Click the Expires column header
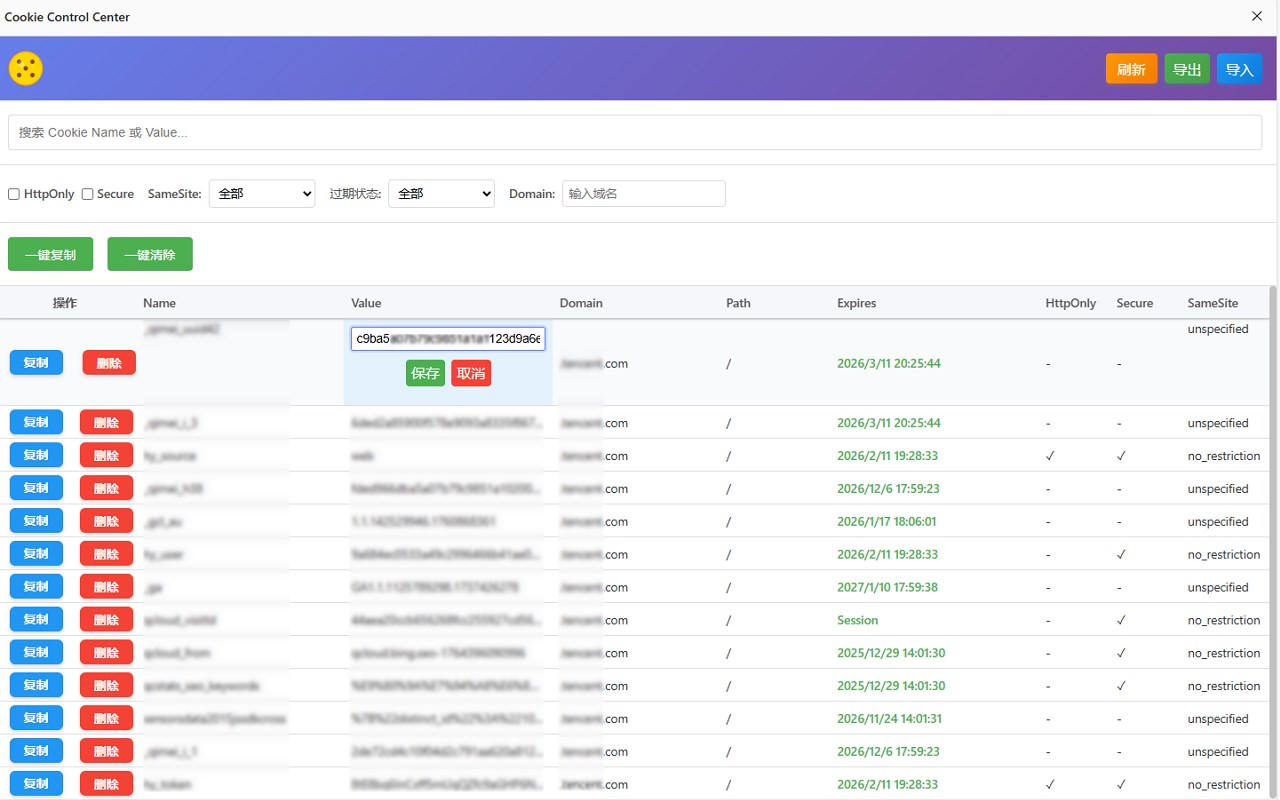The image size is (1280, 800). (x=856, y=303)
